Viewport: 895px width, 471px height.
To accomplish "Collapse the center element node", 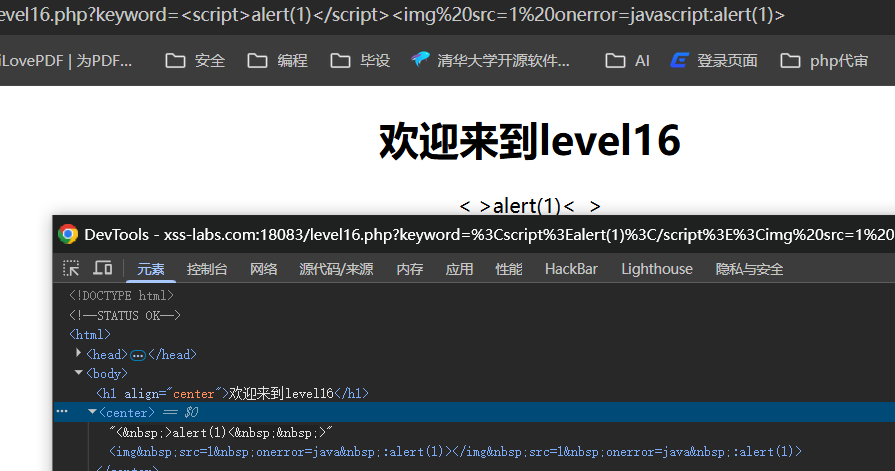I will coord(92,412).
